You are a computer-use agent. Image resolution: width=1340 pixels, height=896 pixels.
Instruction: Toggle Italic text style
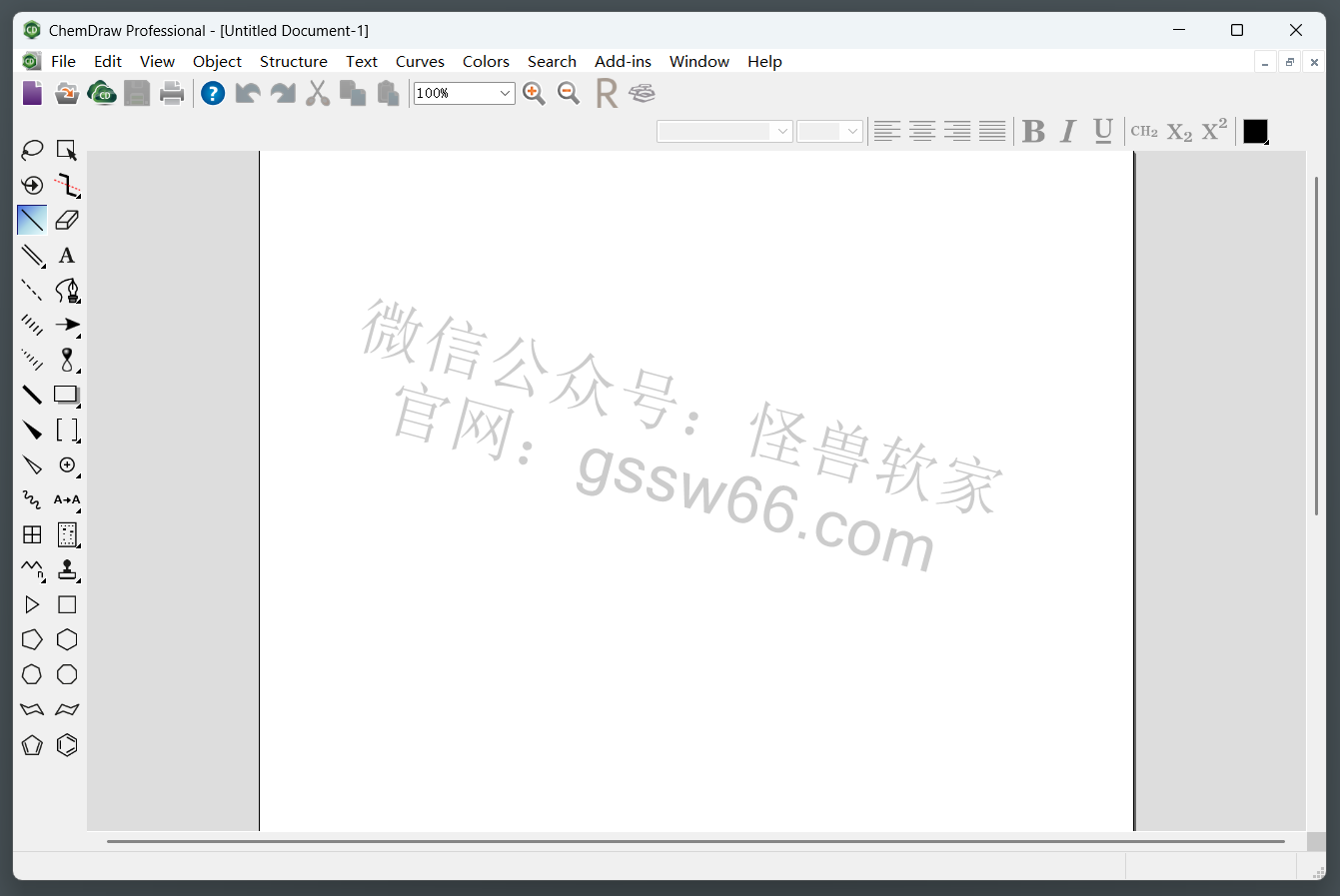[x=1068, y=131]
